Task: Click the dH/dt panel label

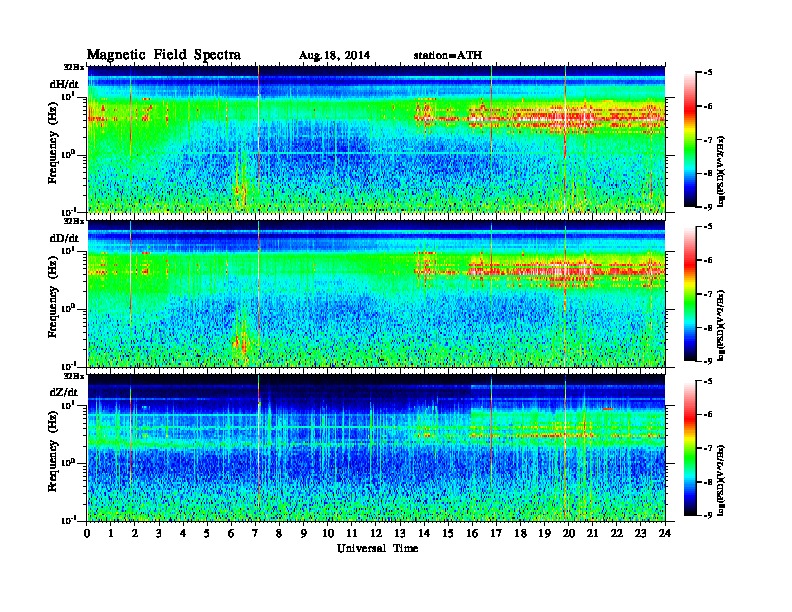Action: pyautogui.click(x=64, y=84)
